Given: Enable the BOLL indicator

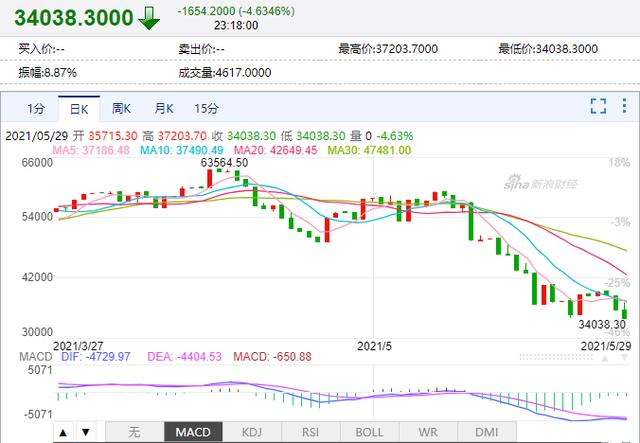Looking at the screenshot, I should [369, 432].
